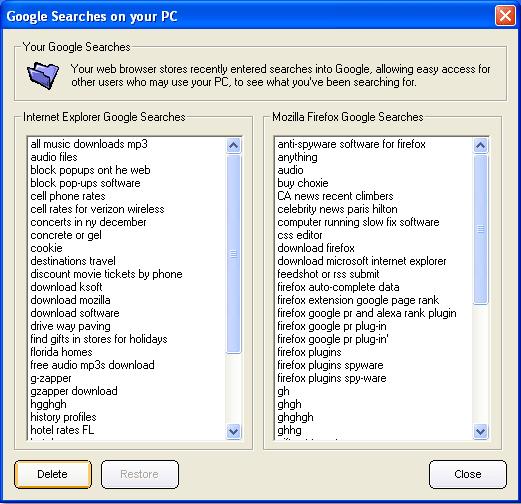521x504 pixels.
Task: Select 'gzapper download' in Internet Explorer list
Action: pos(74,391)
